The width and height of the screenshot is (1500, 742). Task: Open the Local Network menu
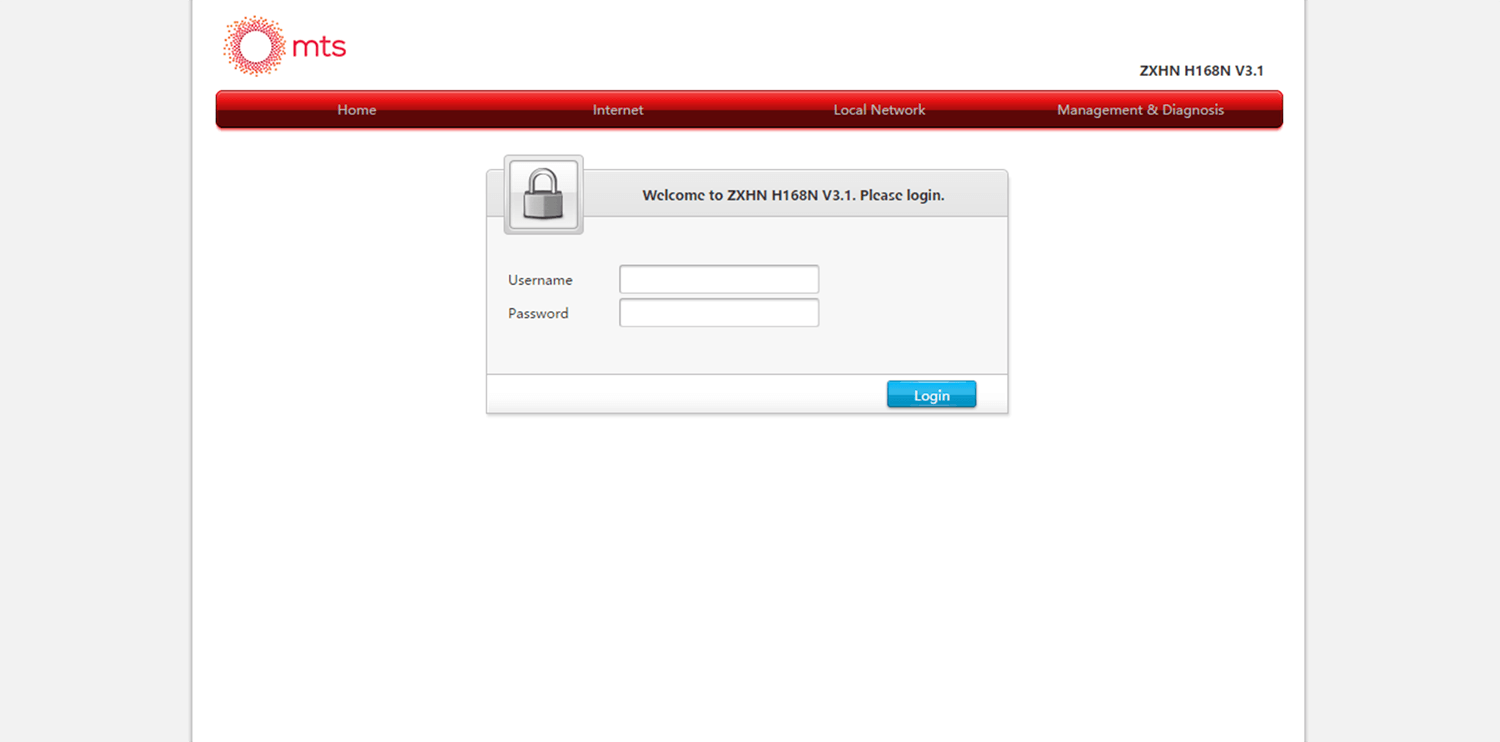[879, 110]
